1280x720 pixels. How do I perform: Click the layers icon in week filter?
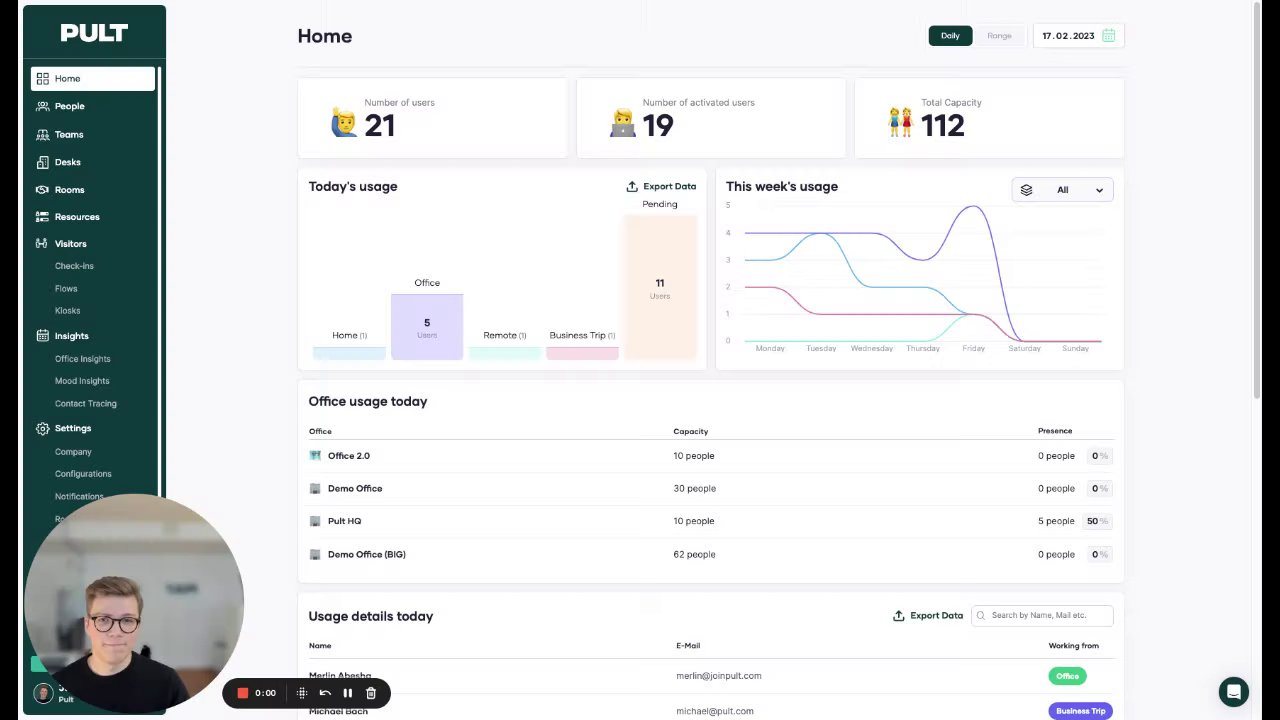(x=1026, y=190)
